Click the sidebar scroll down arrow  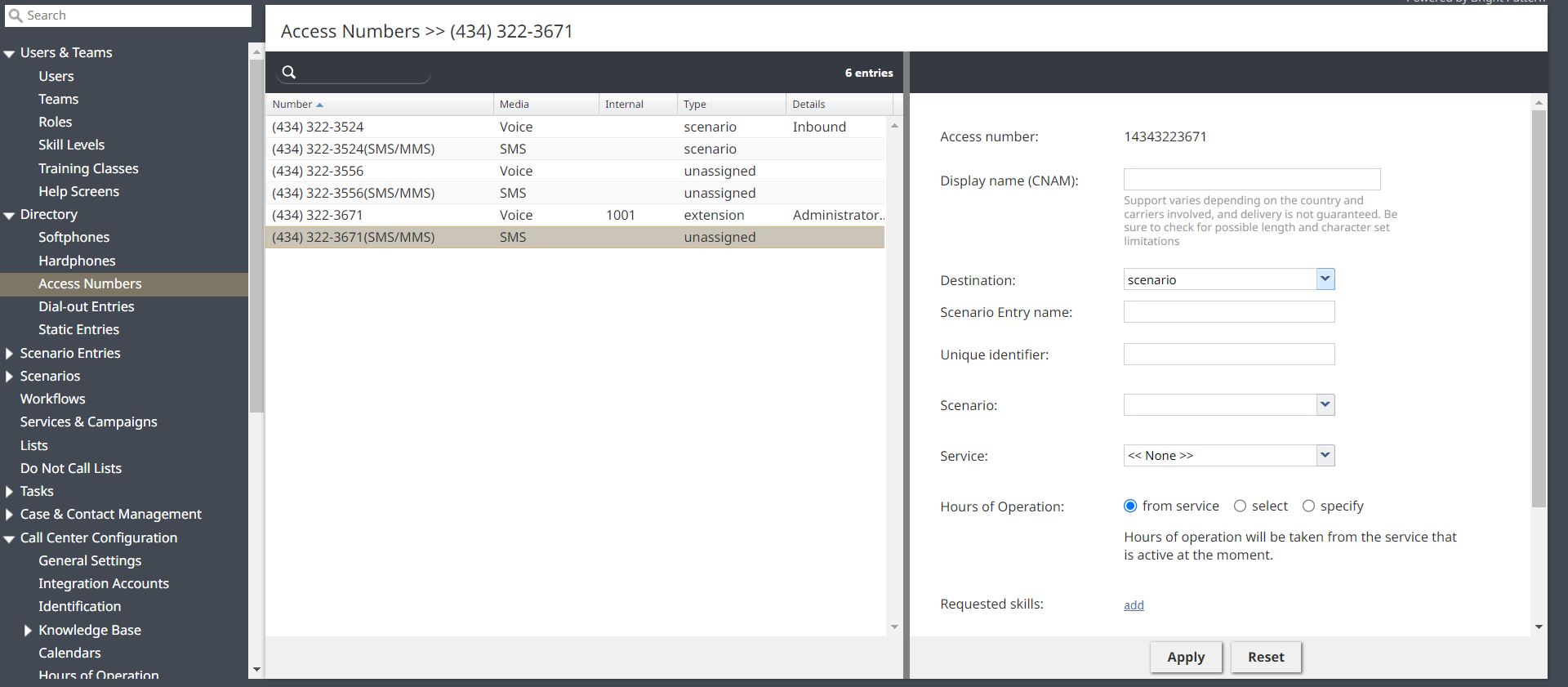(256, 669)
